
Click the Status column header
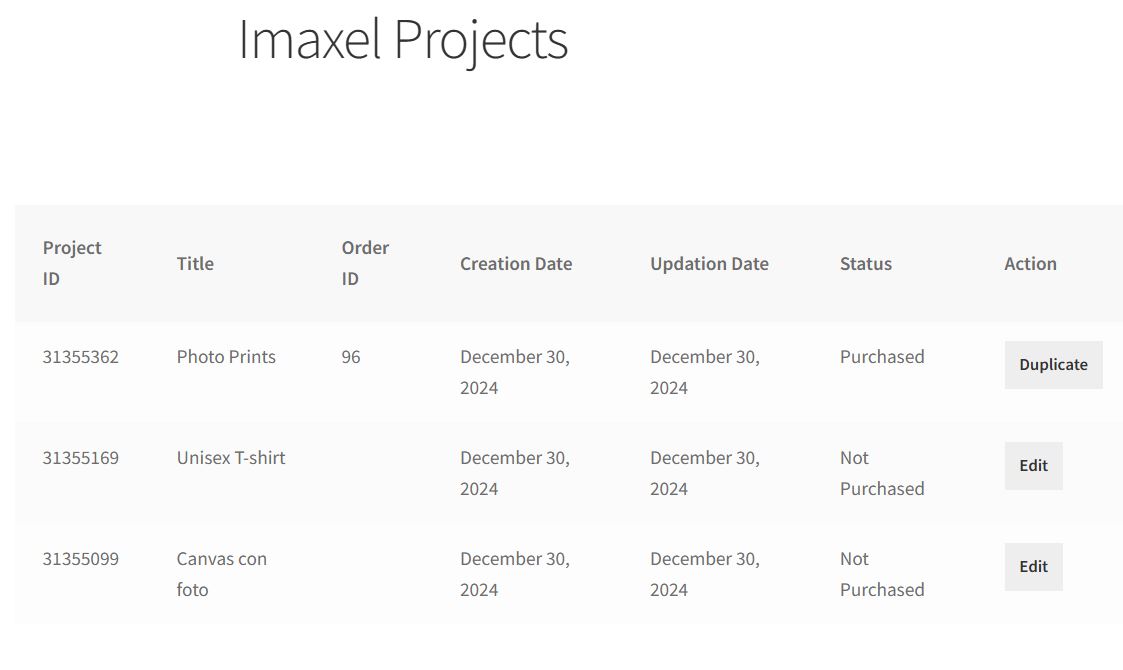[x=866, y=264]
